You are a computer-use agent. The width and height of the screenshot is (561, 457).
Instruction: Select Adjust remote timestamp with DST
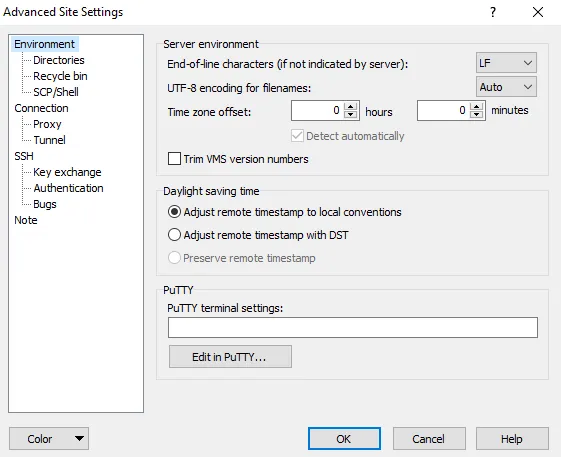(174, 235)
